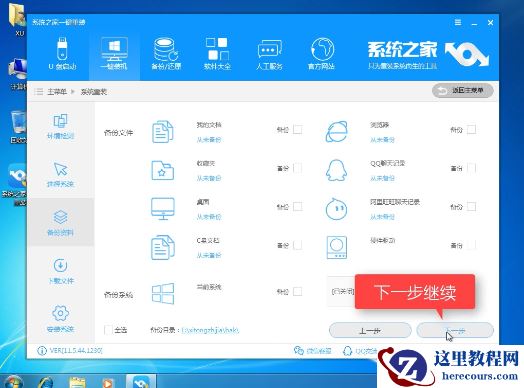Click 从未备份 link under QQ聊天记录
This screenshot has height=388, width=524.
tap(382, 178)
